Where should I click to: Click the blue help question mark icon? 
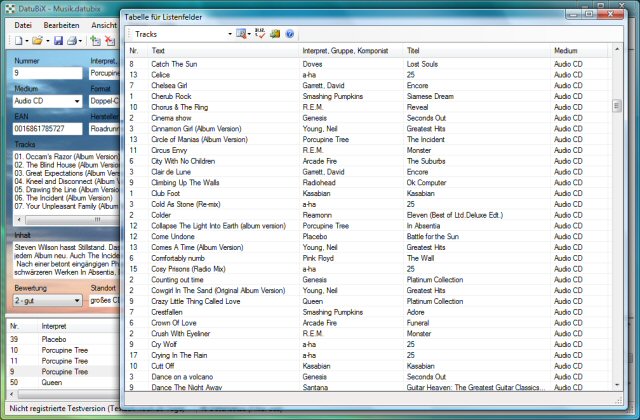click(x=290, y=34)
